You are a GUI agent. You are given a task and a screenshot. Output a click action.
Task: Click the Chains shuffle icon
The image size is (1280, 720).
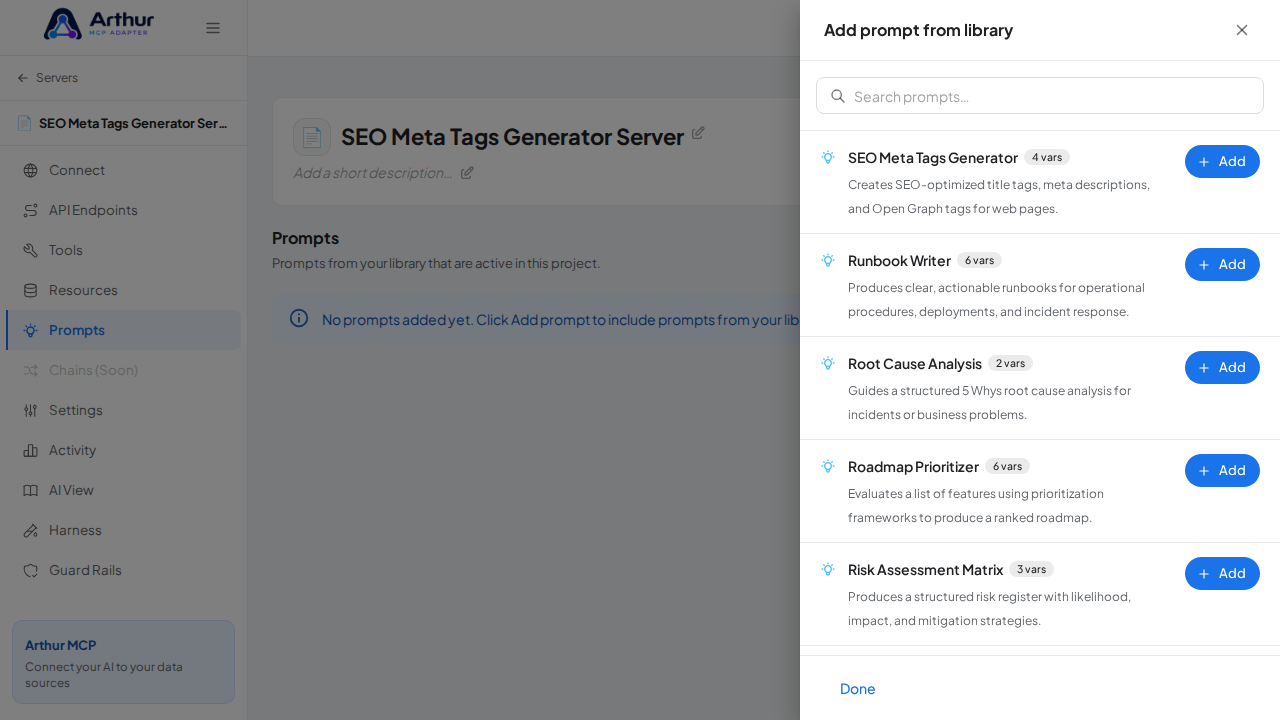[30, 370]
